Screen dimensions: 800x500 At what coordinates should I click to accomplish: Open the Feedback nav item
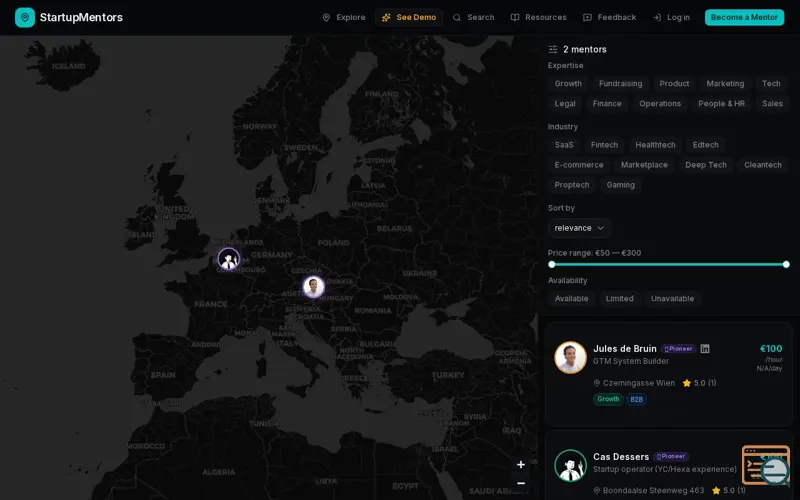pos(610,17)
